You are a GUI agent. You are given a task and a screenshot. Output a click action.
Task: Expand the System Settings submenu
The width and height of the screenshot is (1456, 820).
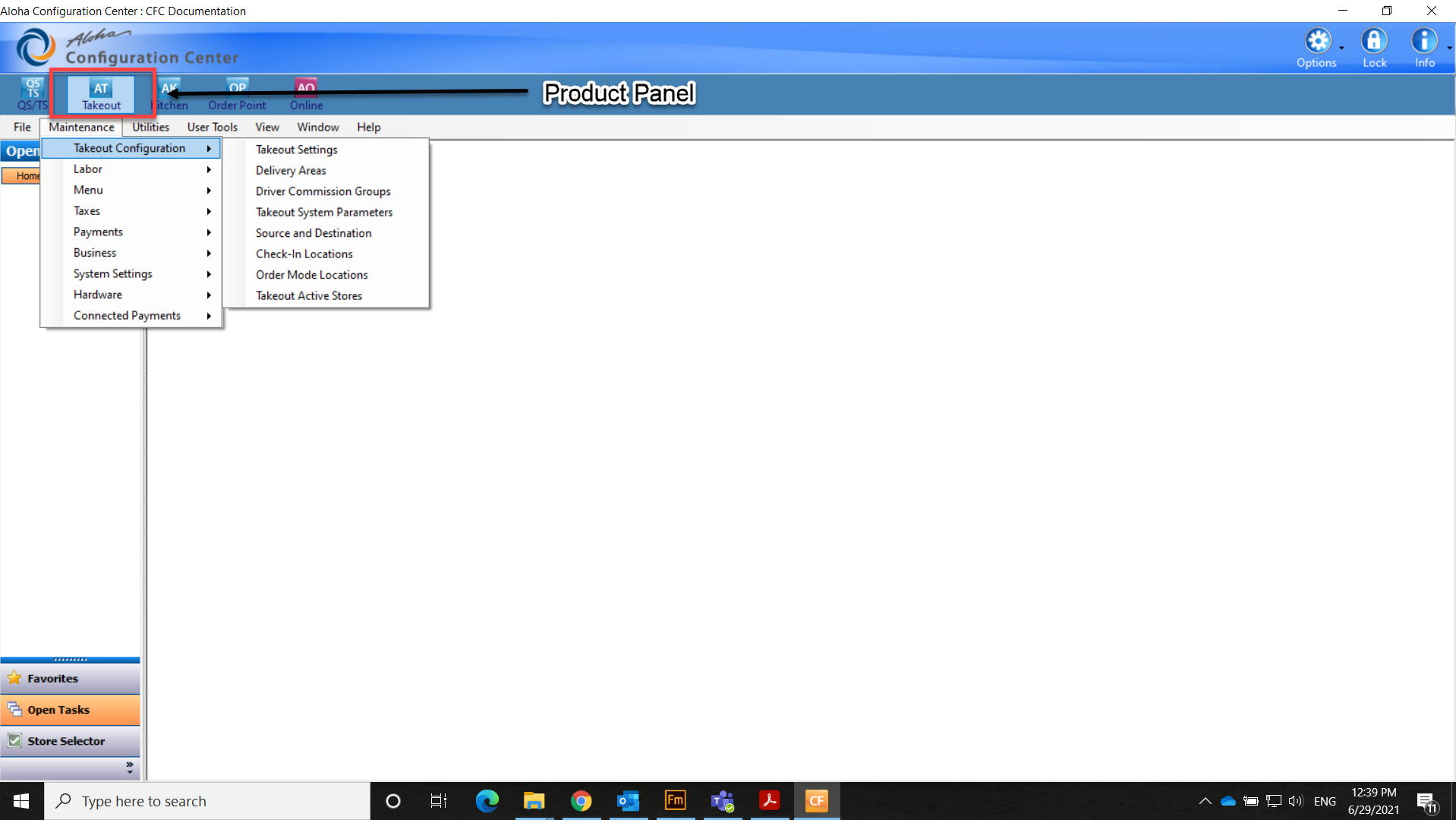[131, 273]
